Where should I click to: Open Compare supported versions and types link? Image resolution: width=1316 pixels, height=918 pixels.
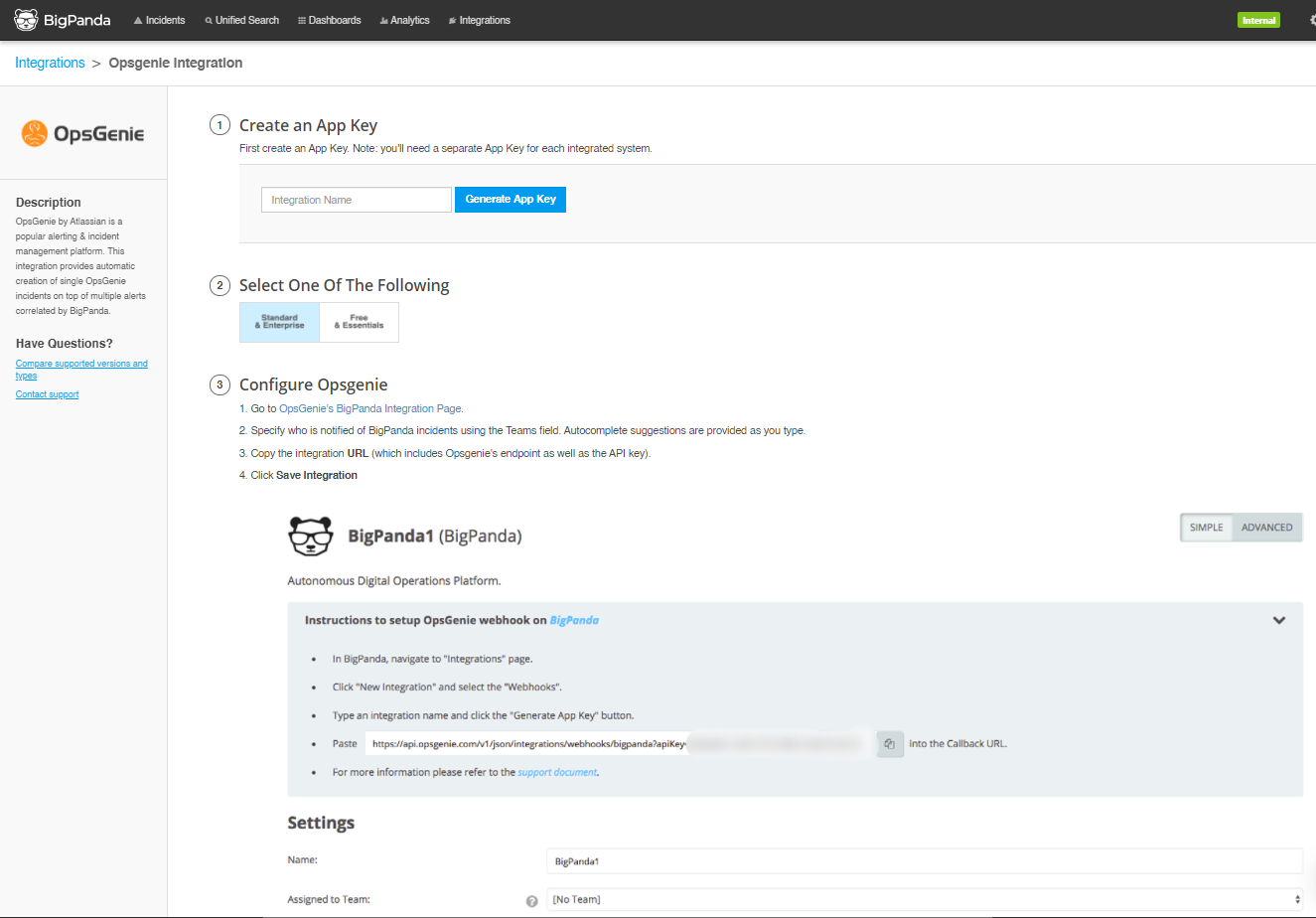[x=81, y=370]
